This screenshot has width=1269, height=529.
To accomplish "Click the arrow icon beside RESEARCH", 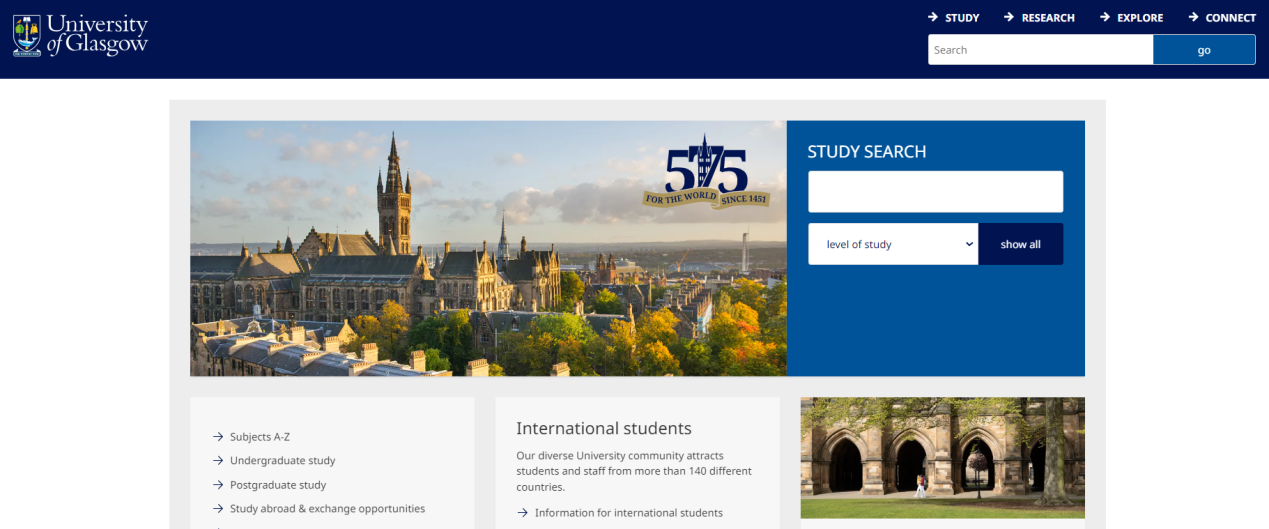I will point(1009,17).
